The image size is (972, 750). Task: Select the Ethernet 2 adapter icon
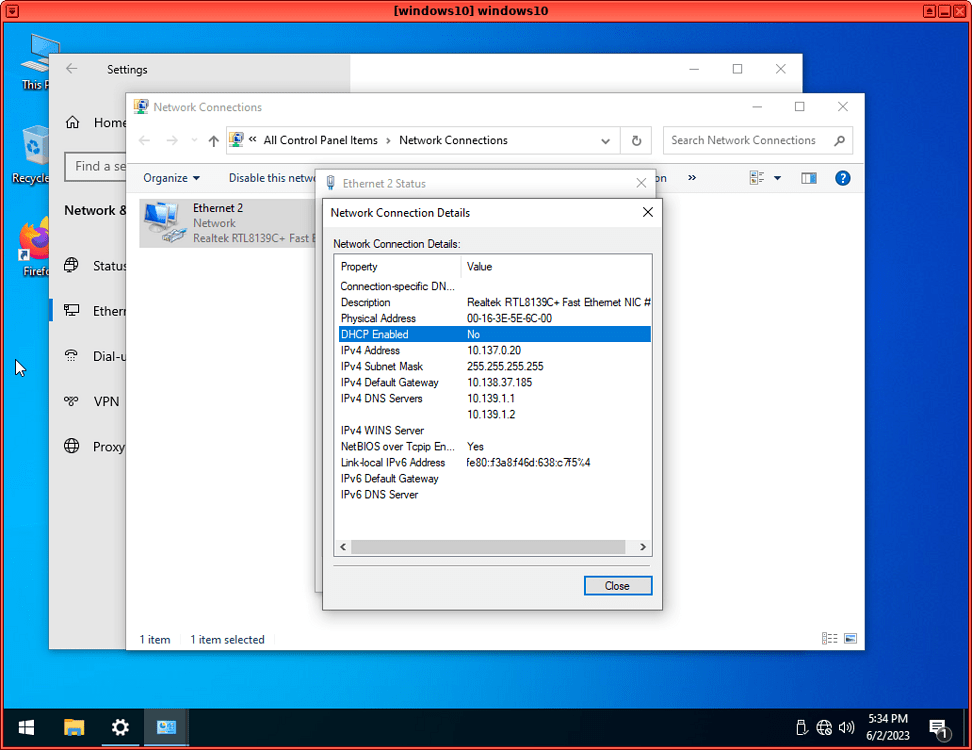coord(164,223)
